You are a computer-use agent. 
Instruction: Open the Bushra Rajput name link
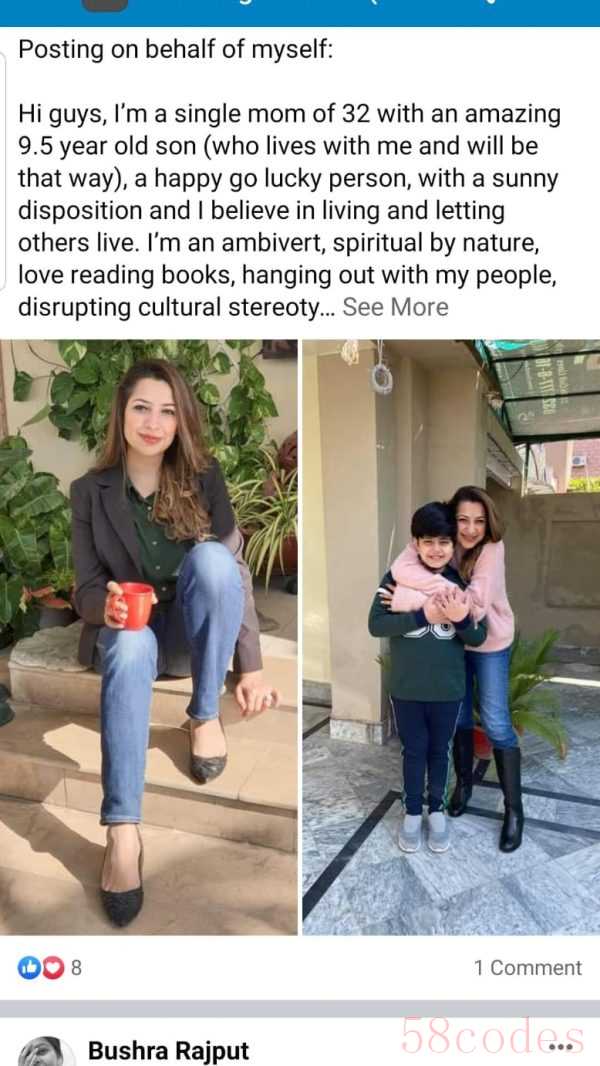coord(169,1051)
